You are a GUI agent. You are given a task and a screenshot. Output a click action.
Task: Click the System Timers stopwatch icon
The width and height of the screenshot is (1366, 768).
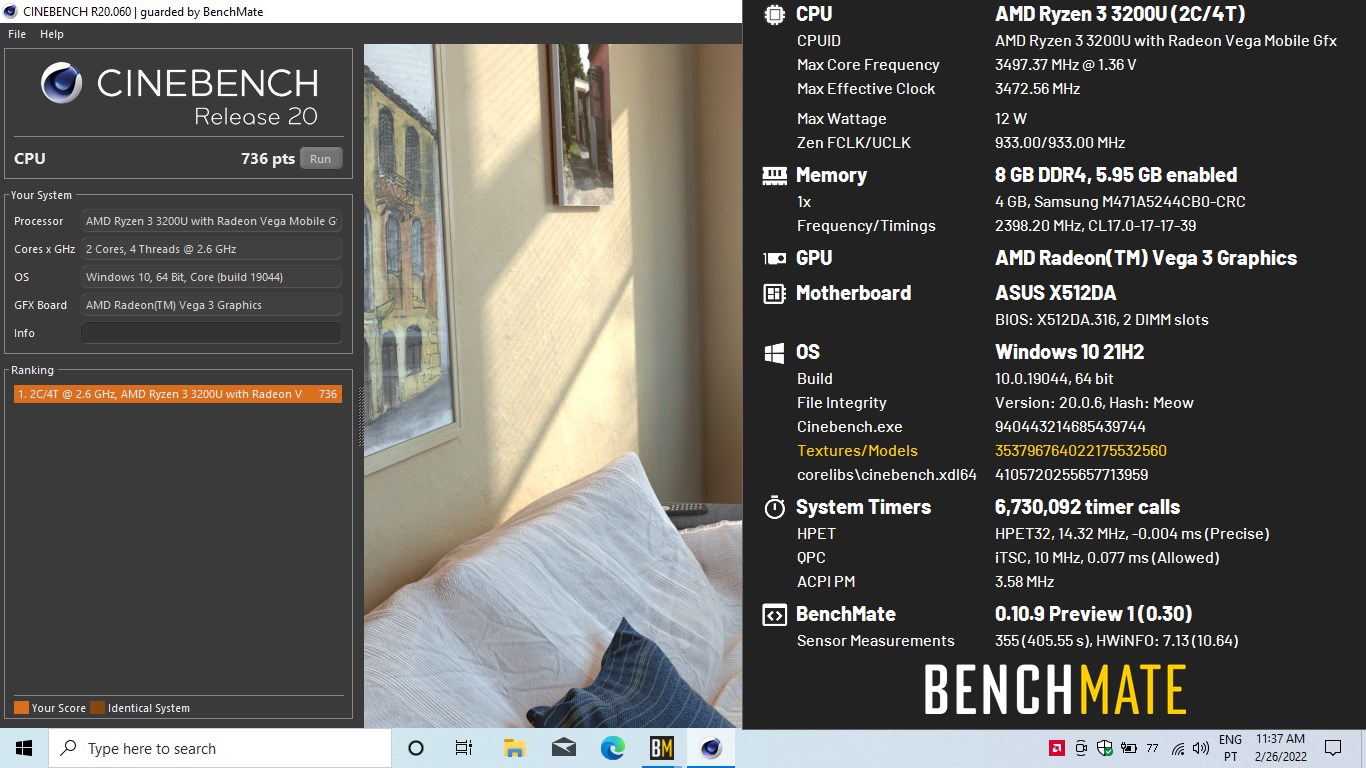click(x=774, y=507)
